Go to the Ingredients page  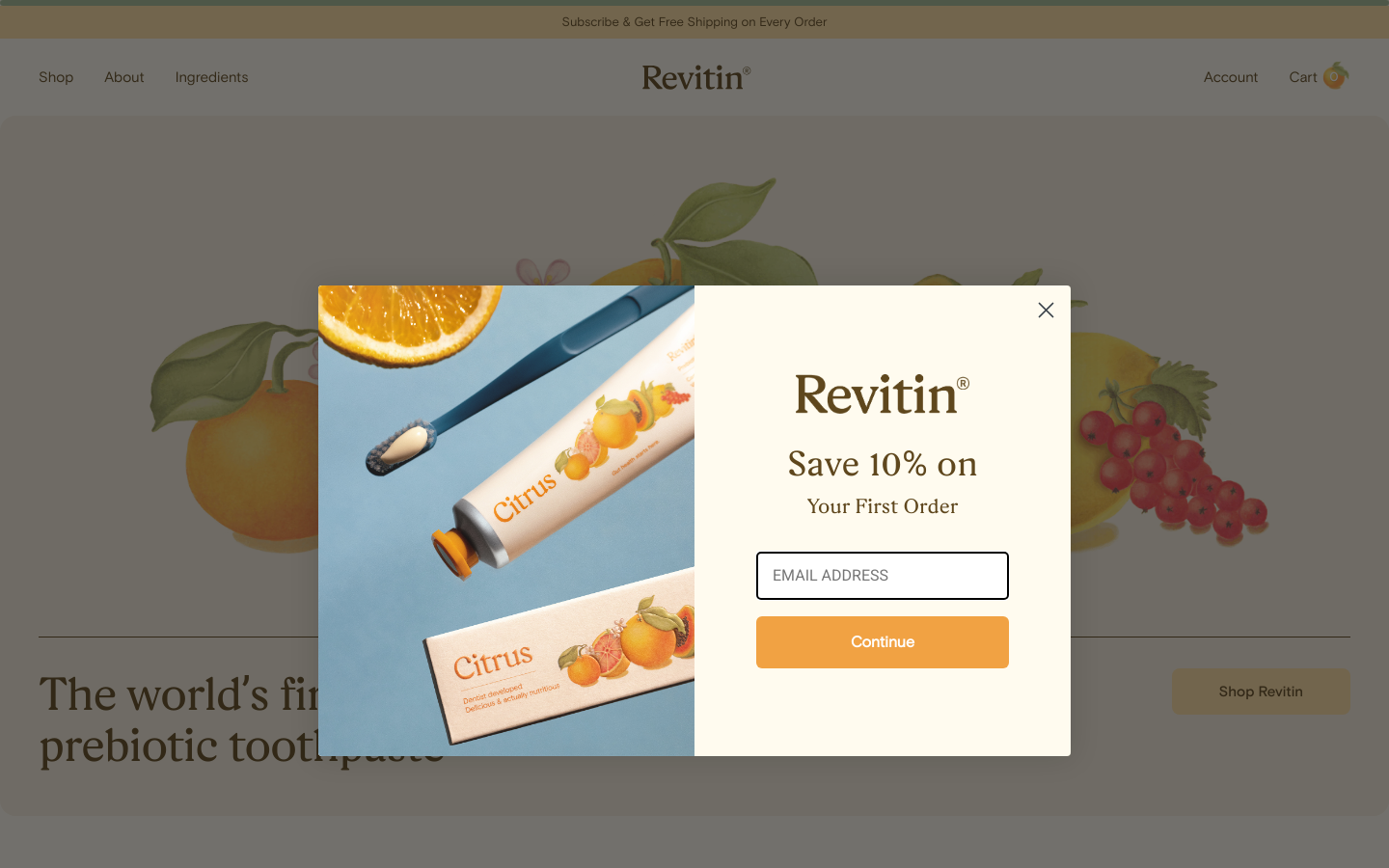(x=211, y=77)
